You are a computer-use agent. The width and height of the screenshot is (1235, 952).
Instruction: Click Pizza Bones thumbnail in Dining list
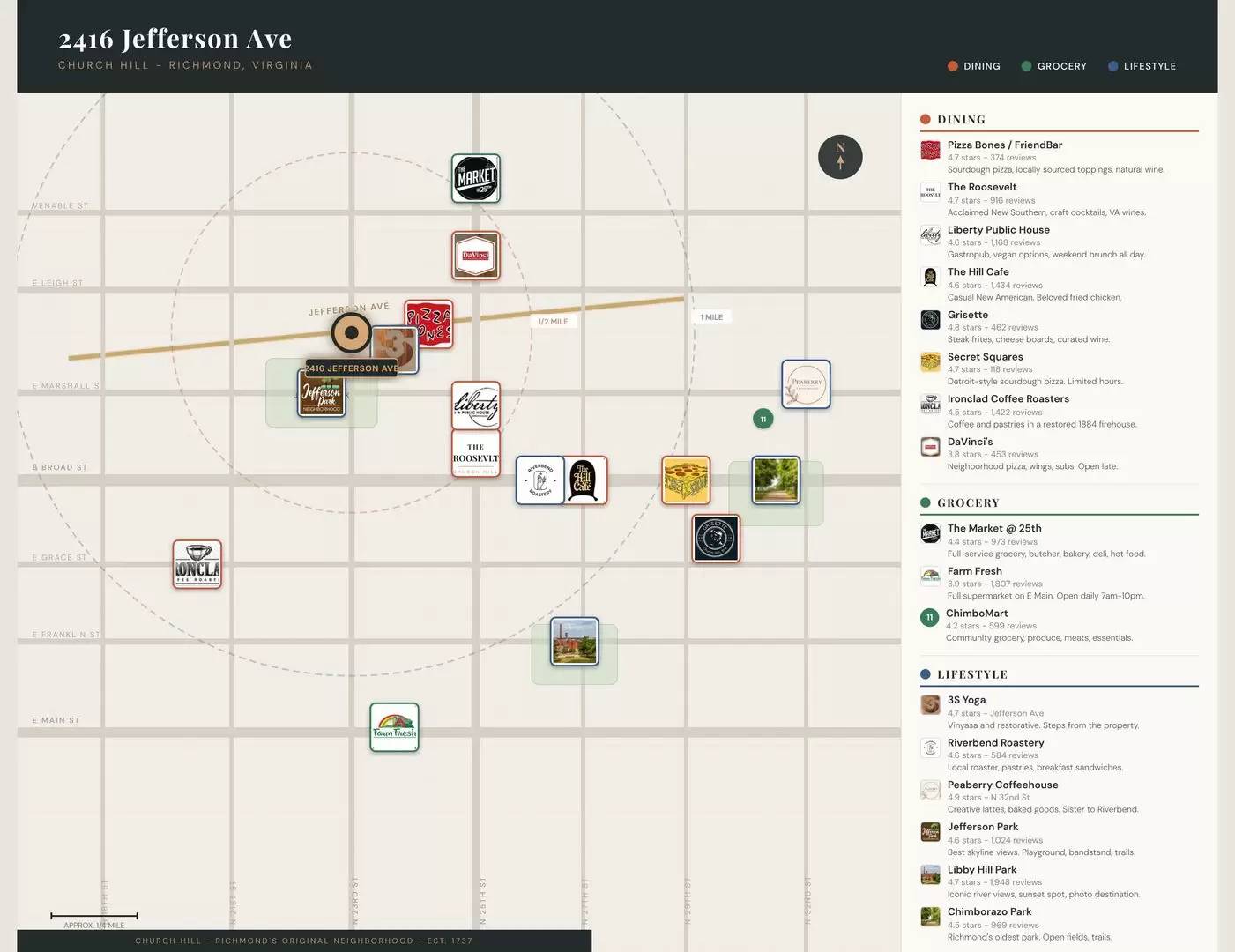(930, 150)
